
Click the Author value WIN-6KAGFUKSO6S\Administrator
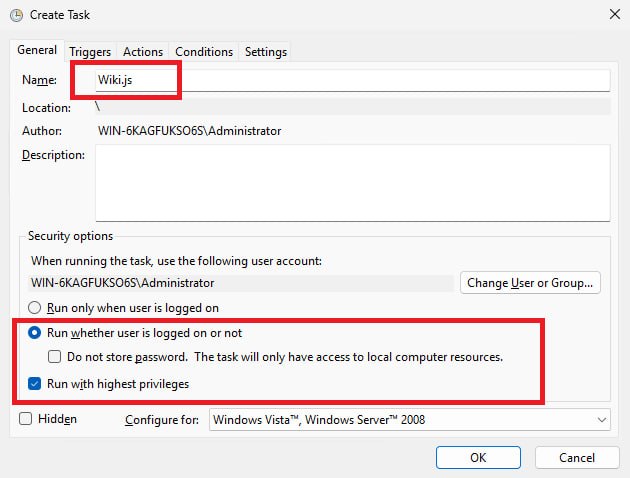[190, 131]
